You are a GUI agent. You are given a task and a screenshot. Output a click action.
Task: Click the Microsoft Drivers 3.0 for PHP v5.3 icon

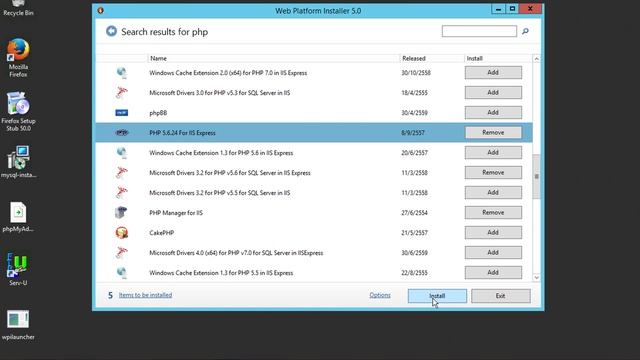(x=122, y=93)
